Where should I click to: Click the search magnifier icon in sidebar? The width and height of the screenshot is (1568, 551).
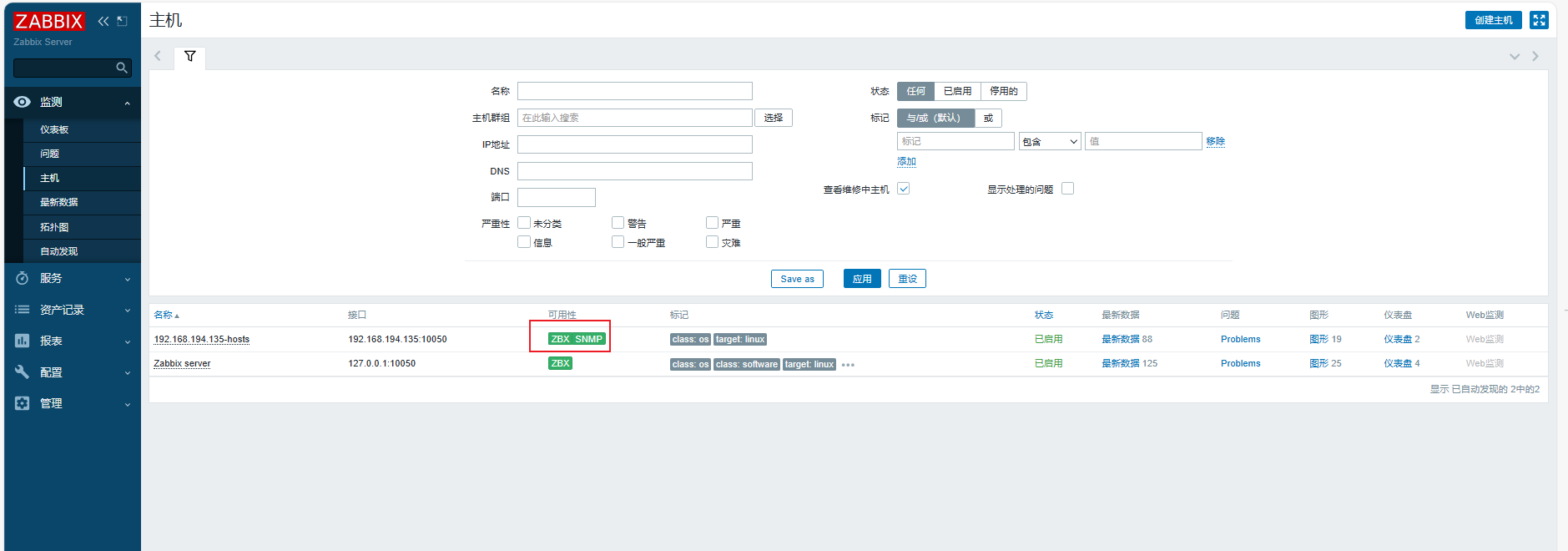coord(122,68)
